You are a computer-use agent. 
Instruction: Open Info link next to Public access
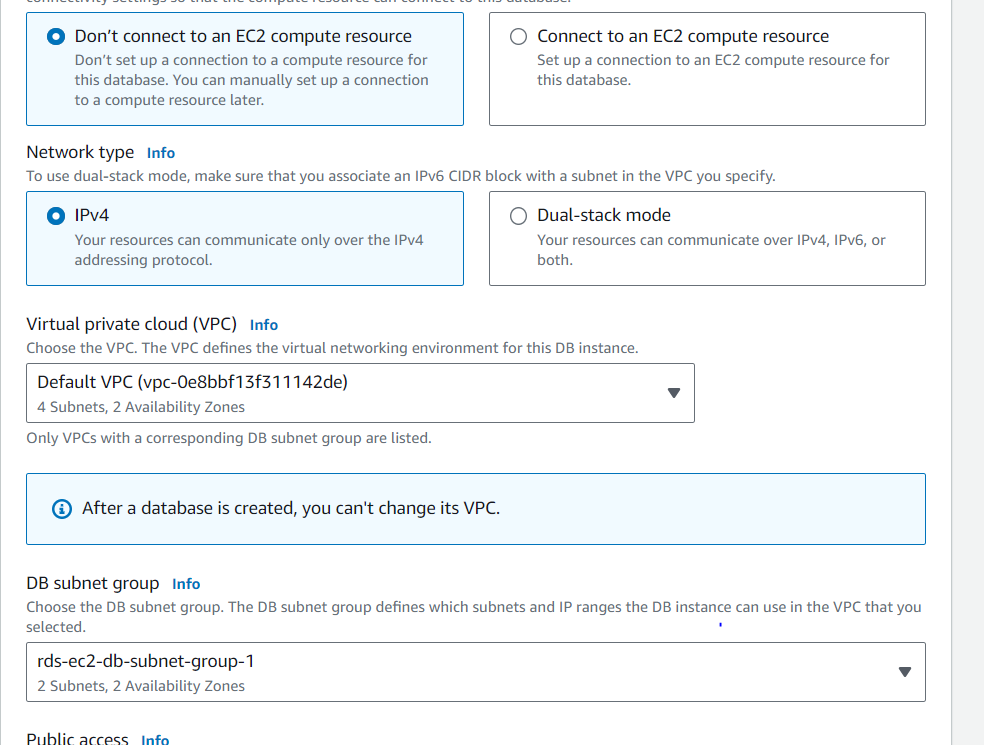[155, 739]
